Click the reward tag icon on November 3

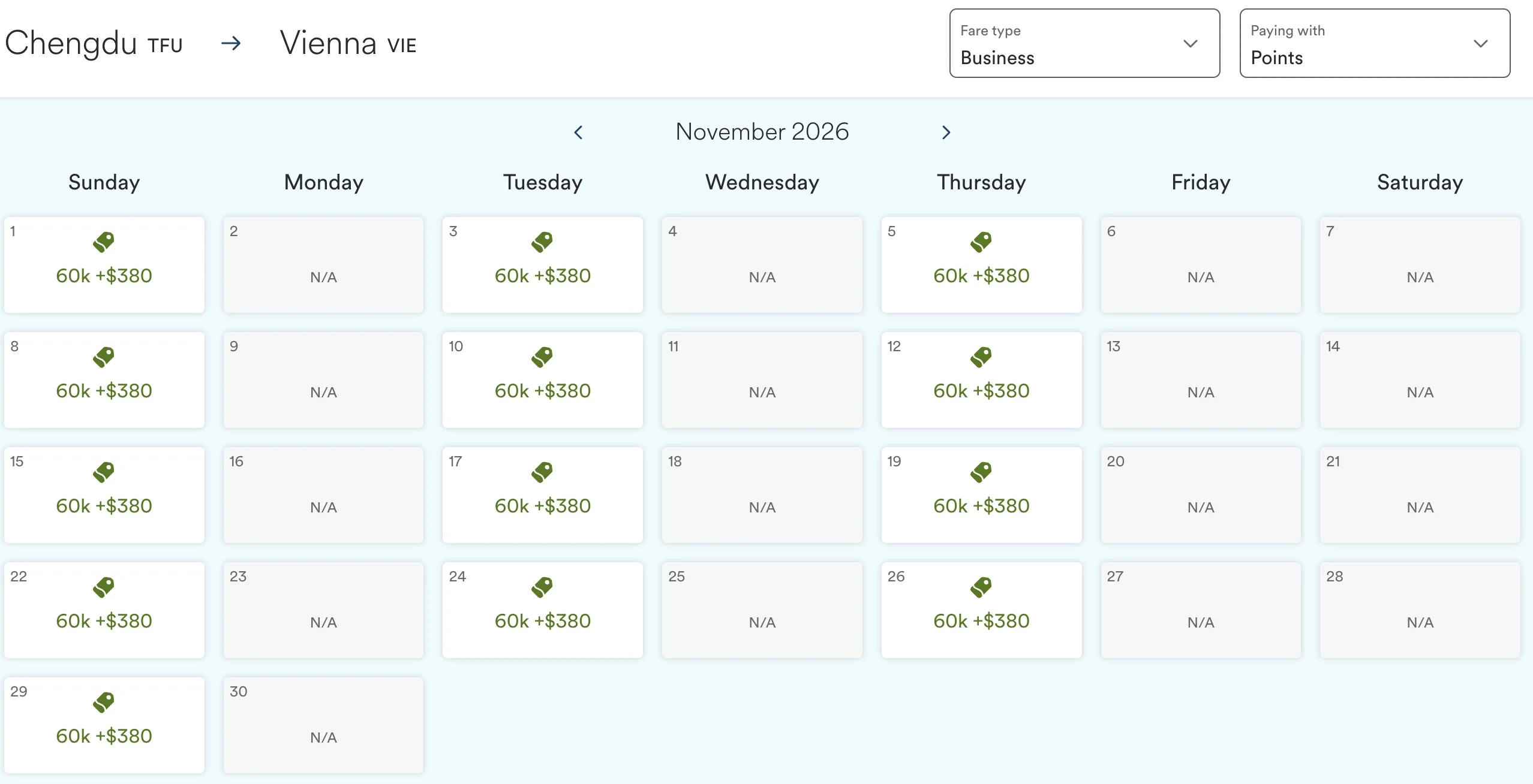click(542, 242)
